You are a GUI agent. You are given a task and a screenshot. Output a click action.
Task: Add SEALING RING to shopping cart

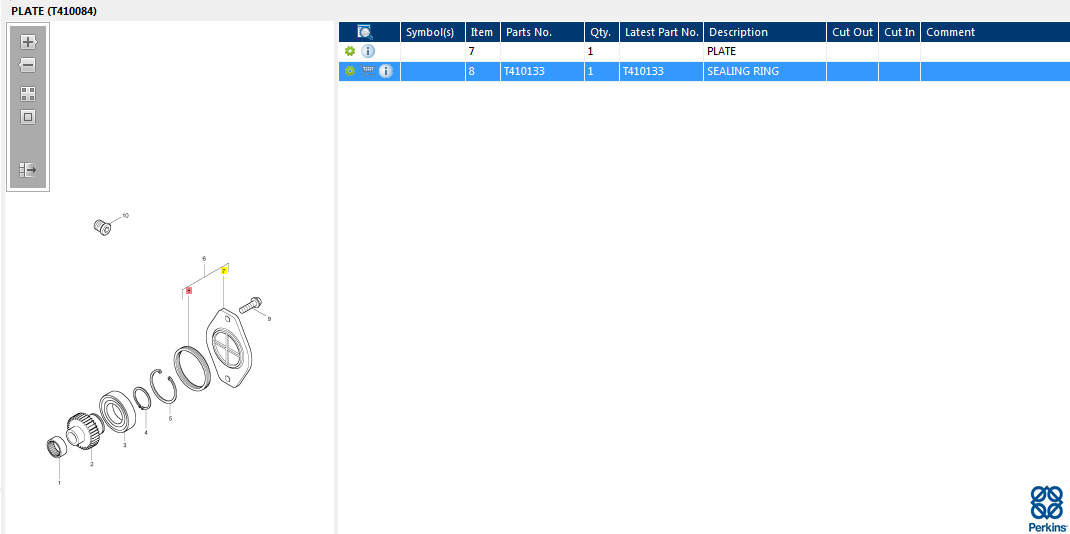(368, 71)
